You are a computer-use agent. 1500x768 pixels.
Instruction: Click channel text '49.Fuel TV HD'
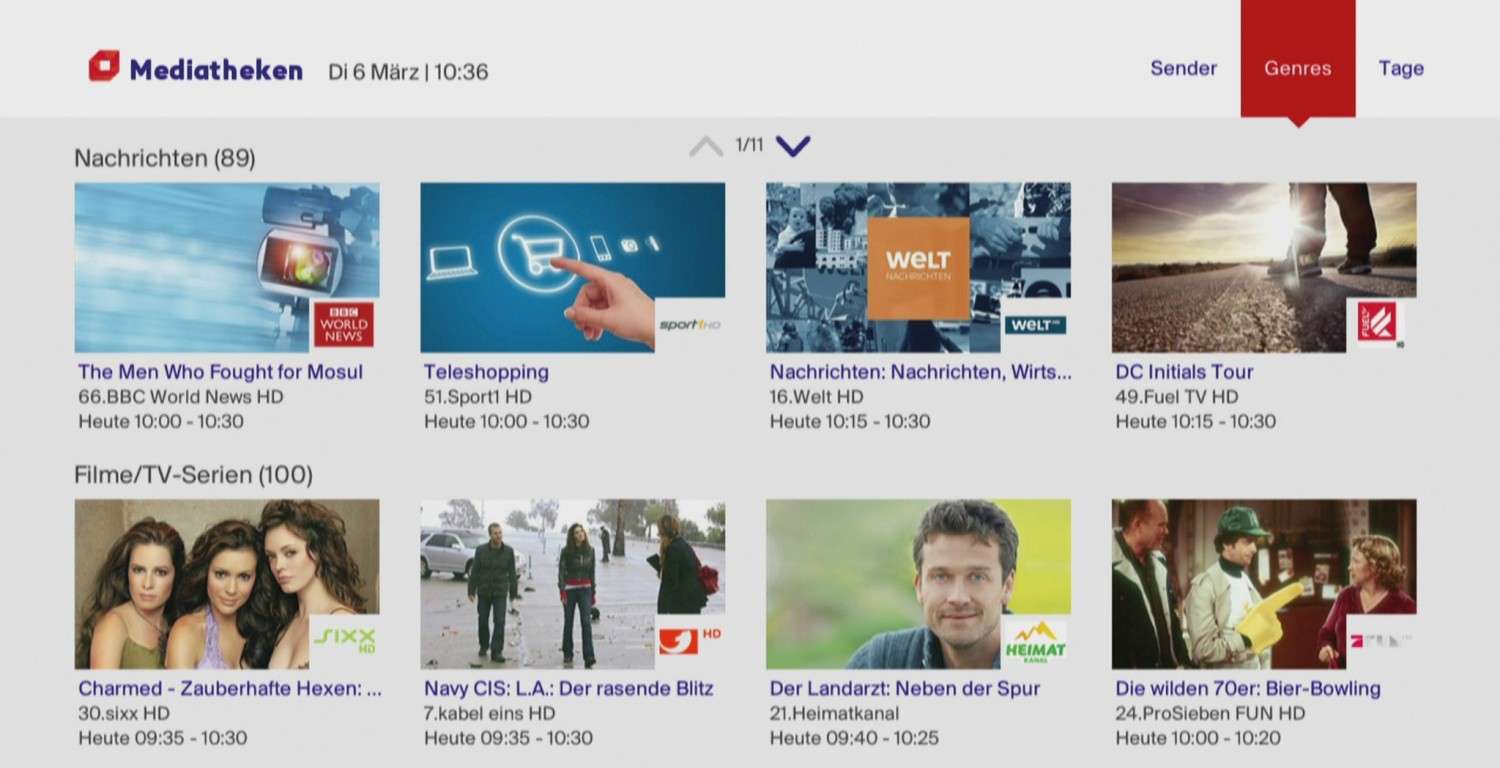pyautogui.click(x=1177, y=397)
